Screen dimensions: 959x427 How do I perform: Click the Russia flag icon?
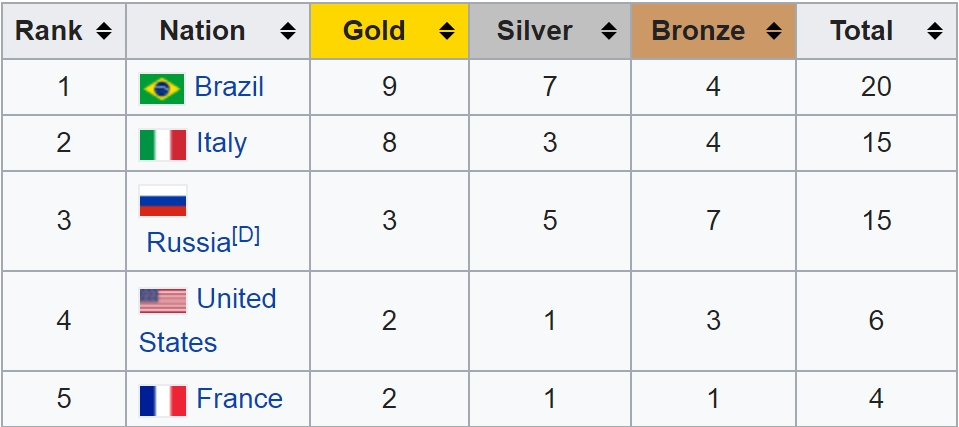[x=163, y=201]
